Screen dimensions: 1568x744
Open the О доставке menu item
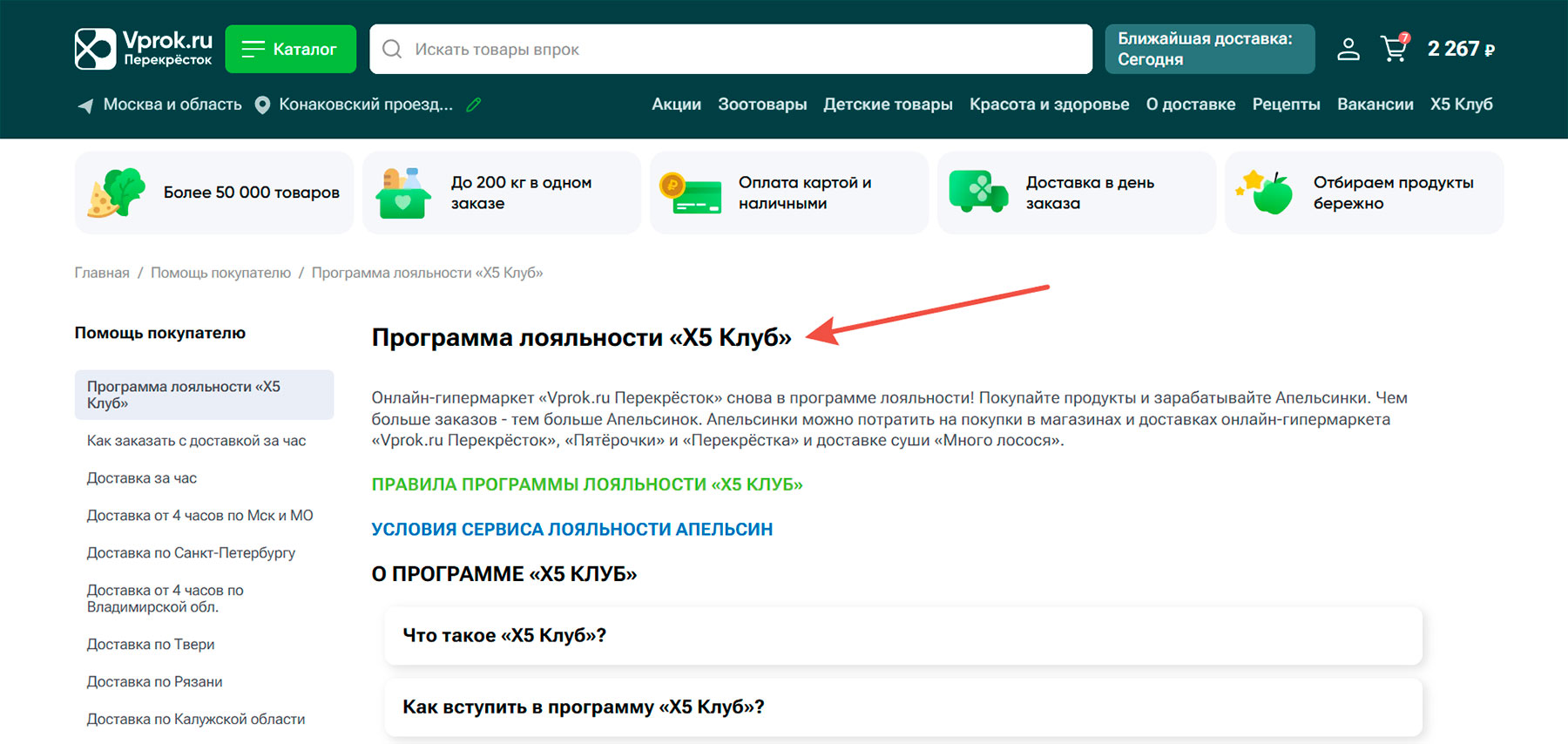[x=1190, y=105]
